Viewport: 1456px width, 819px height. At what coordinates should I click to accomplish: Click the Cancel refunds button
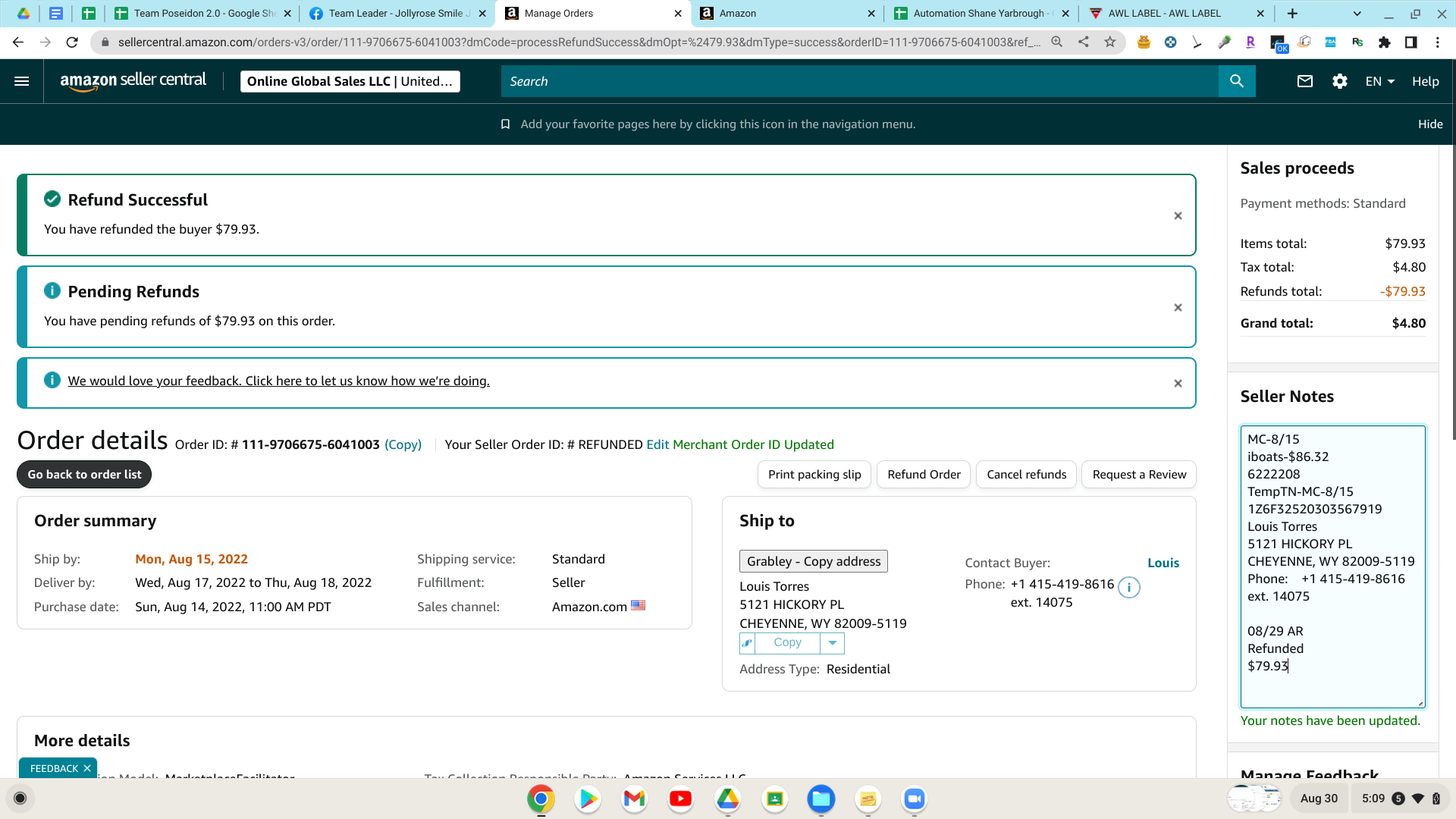(1026, 475)
